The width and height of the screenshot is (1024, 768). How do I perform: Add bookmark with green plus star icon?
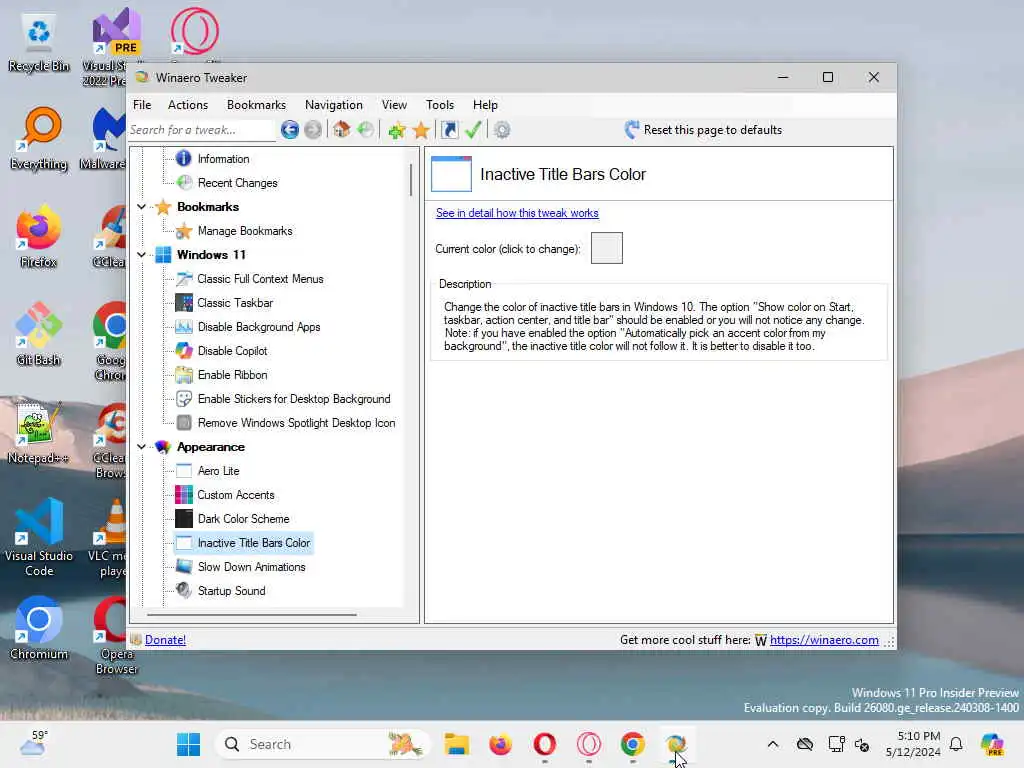pyautogui.click(x=396, y=130)
